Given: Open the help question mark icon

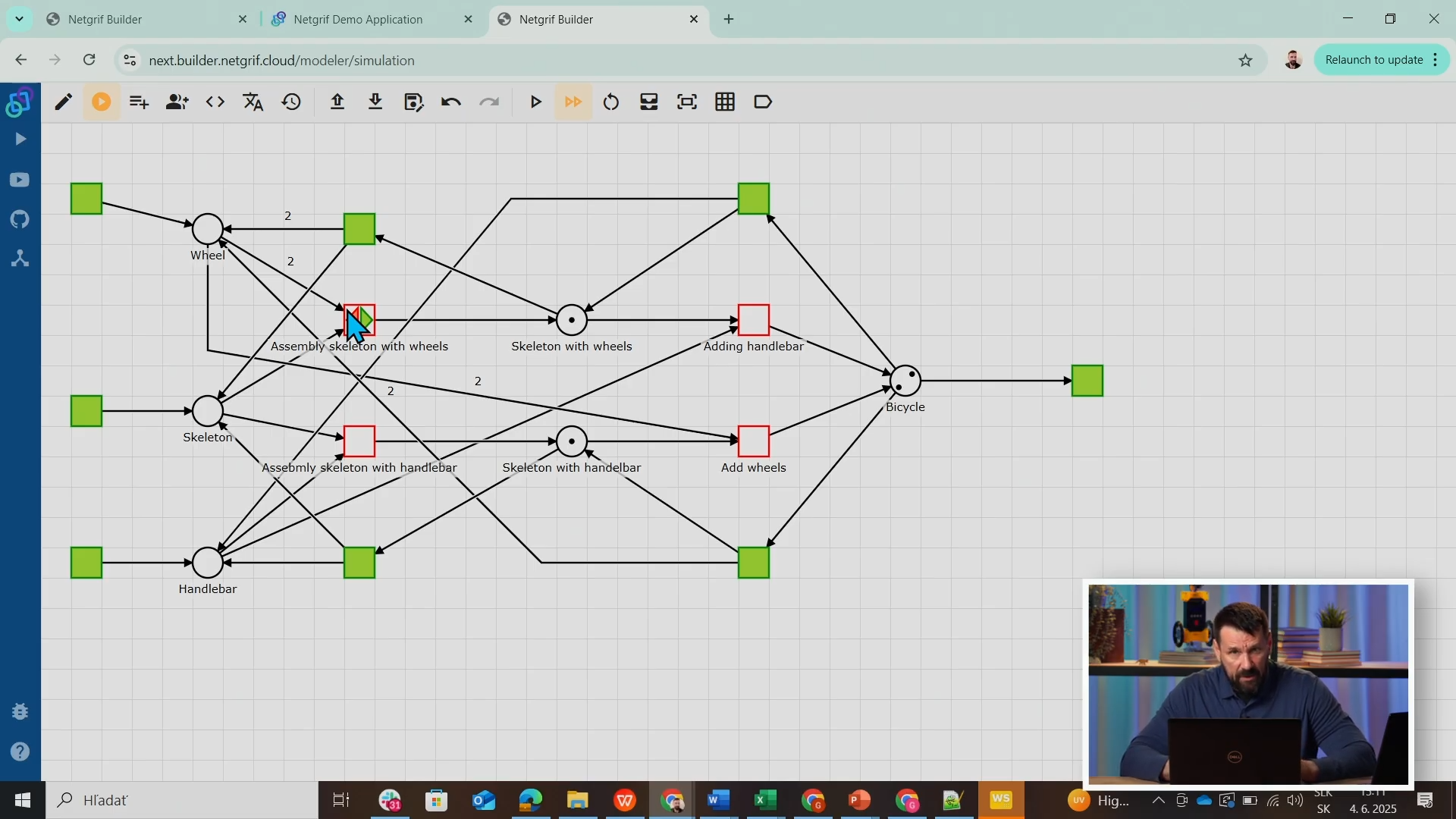Looking at the screenshot, I should 20,752.
